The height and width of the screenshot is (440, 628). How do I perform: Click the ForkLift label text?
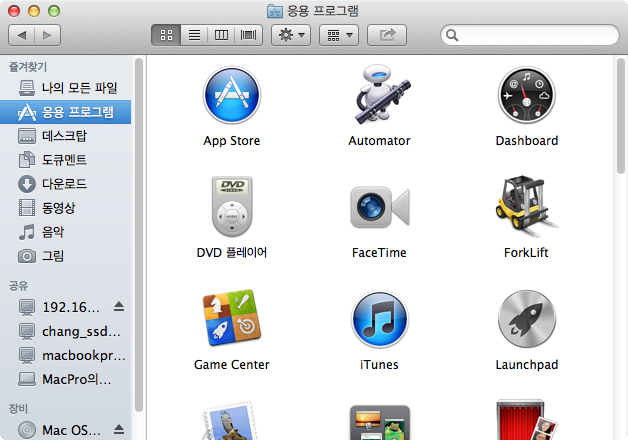pyautogui.click(x=526, y=253)
